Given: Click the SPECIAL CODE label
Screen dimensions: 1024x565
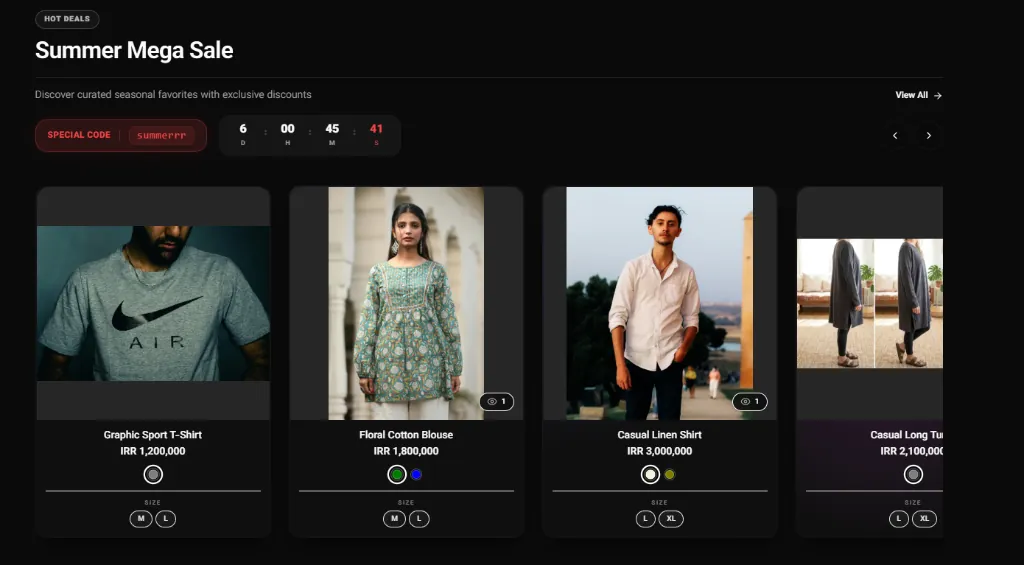Looking at the screenshot, I should pyautogui.click(x=79, y=135).
